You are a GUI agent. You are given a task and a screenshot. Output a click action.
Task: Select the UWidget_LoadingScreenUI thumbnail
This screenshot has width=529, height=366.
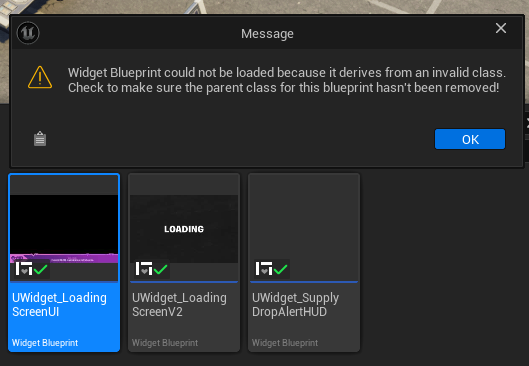(x=64, y=228)
